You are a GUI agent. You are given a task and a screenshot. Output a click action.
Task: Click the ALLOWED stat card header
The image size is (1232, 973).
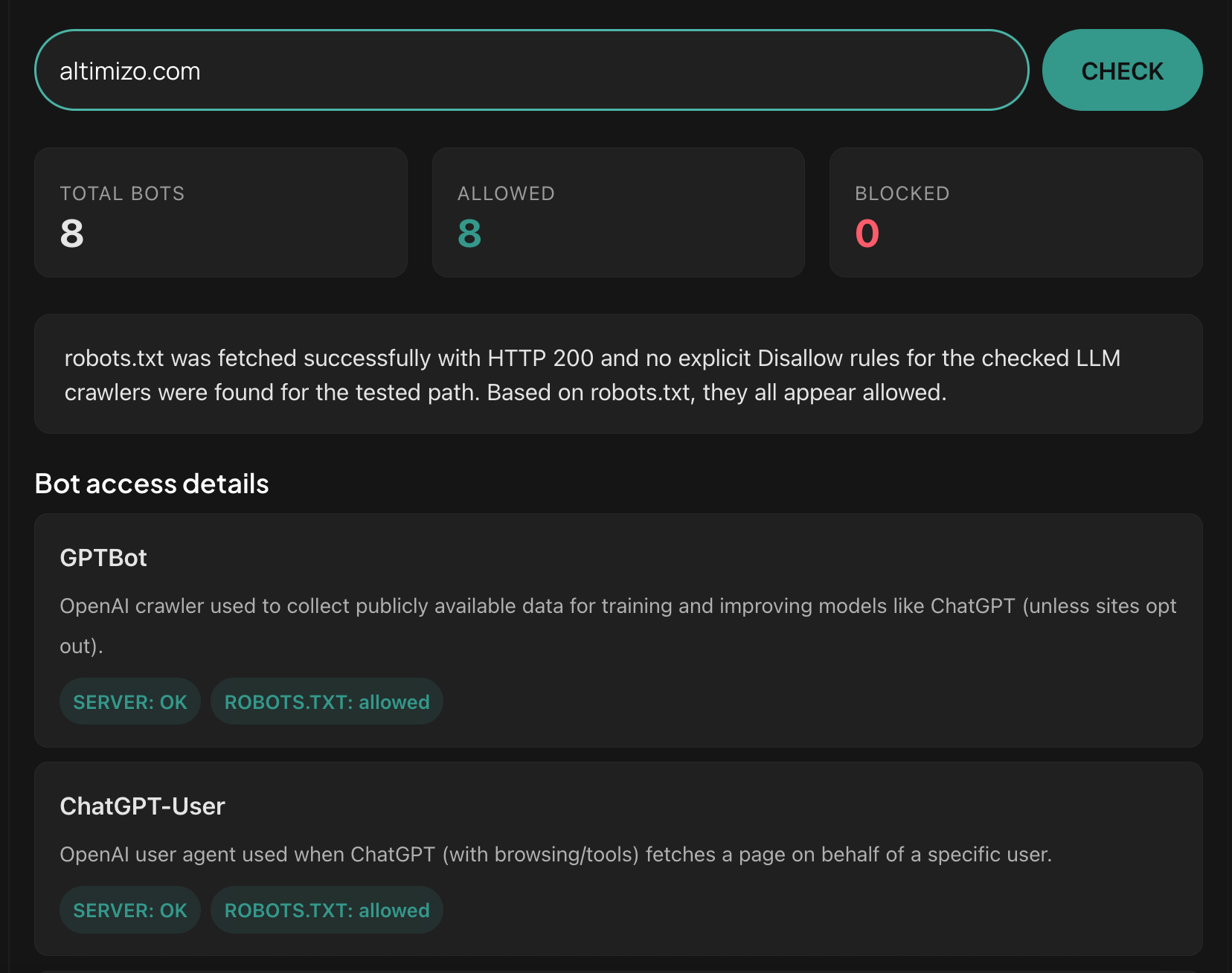pyautogui.click(x=505, y=193)
